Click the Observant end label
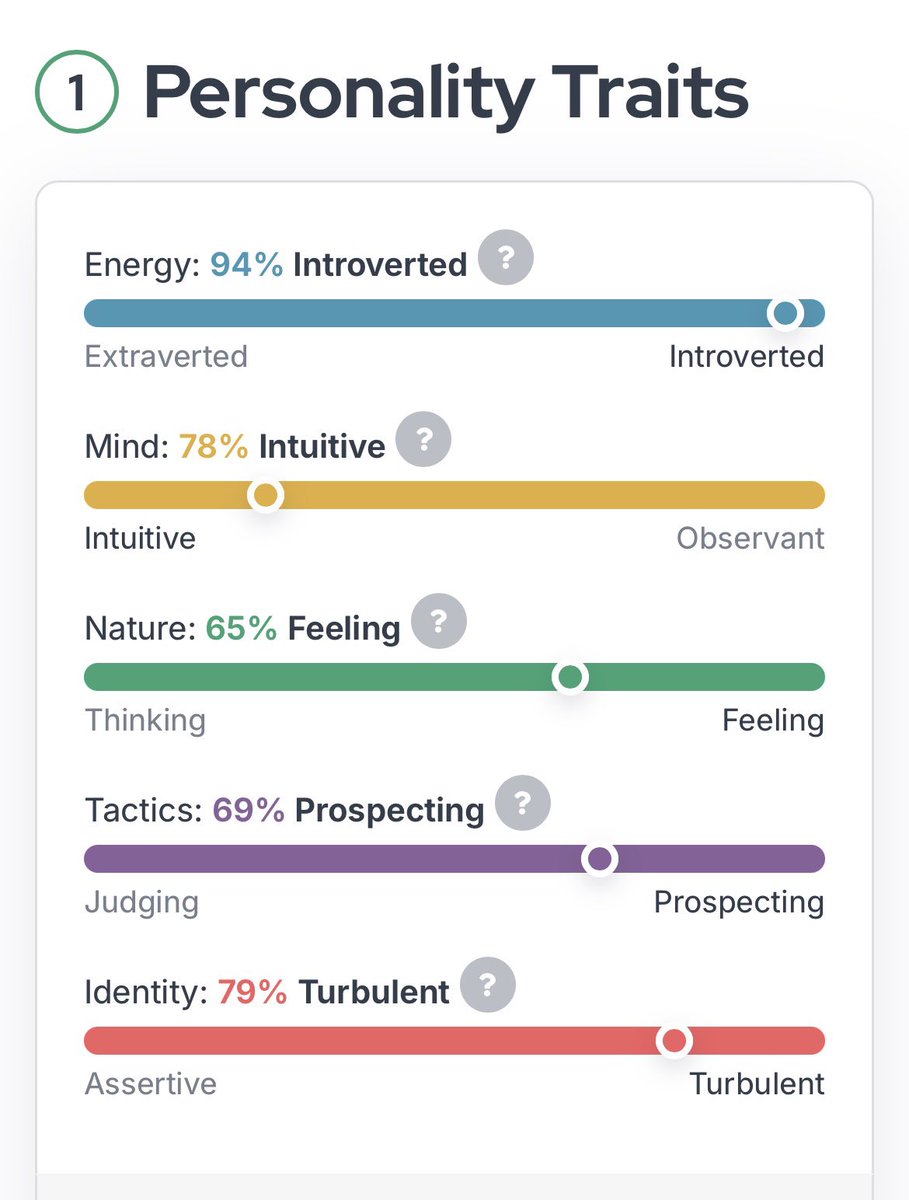909x1200 pixels. [751, 538]
